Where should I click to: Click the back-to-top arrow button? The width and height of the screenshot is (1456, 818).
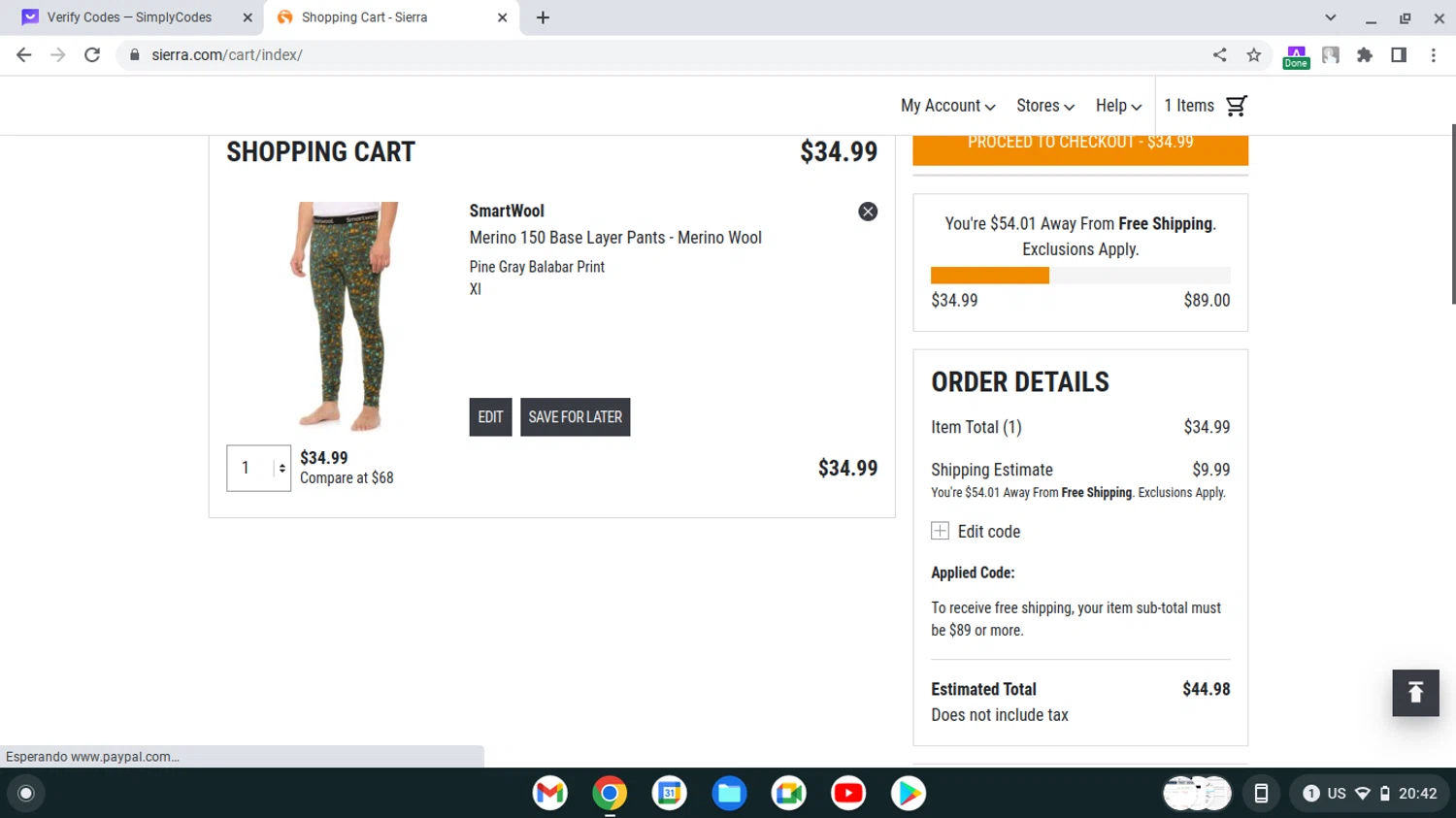pos(1415,693)
